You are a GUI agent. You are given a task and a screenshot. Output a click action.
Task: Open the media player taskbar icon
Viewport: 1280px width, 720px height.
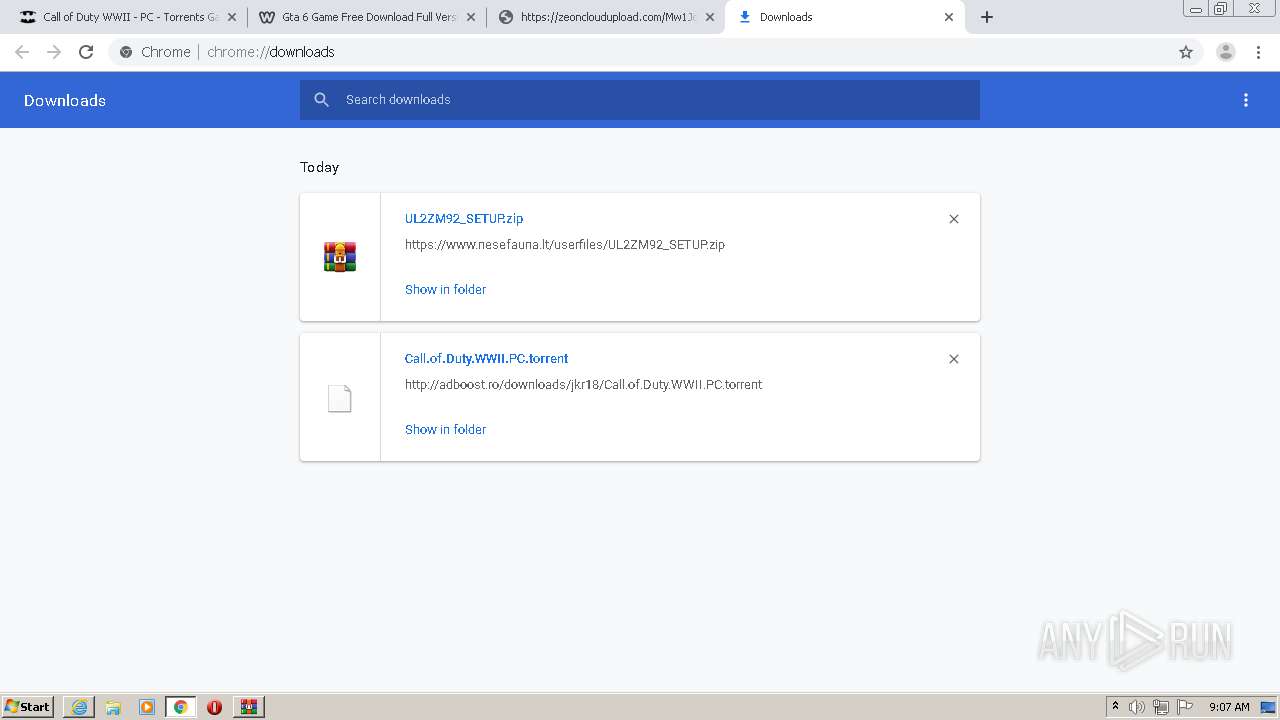147,707
